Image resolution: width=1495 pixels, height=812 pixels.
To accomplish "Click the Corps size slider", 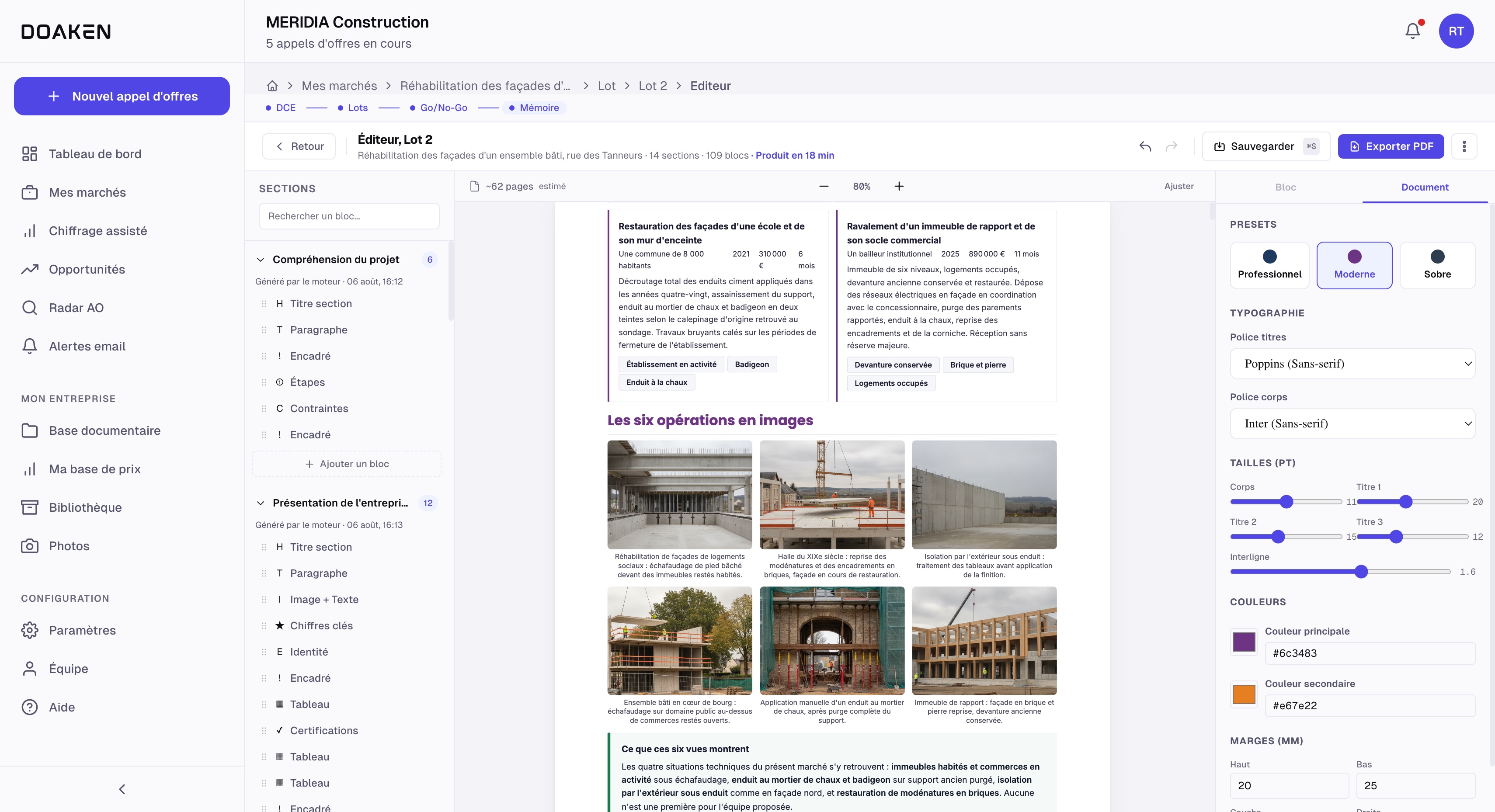I will (1286, 502).
